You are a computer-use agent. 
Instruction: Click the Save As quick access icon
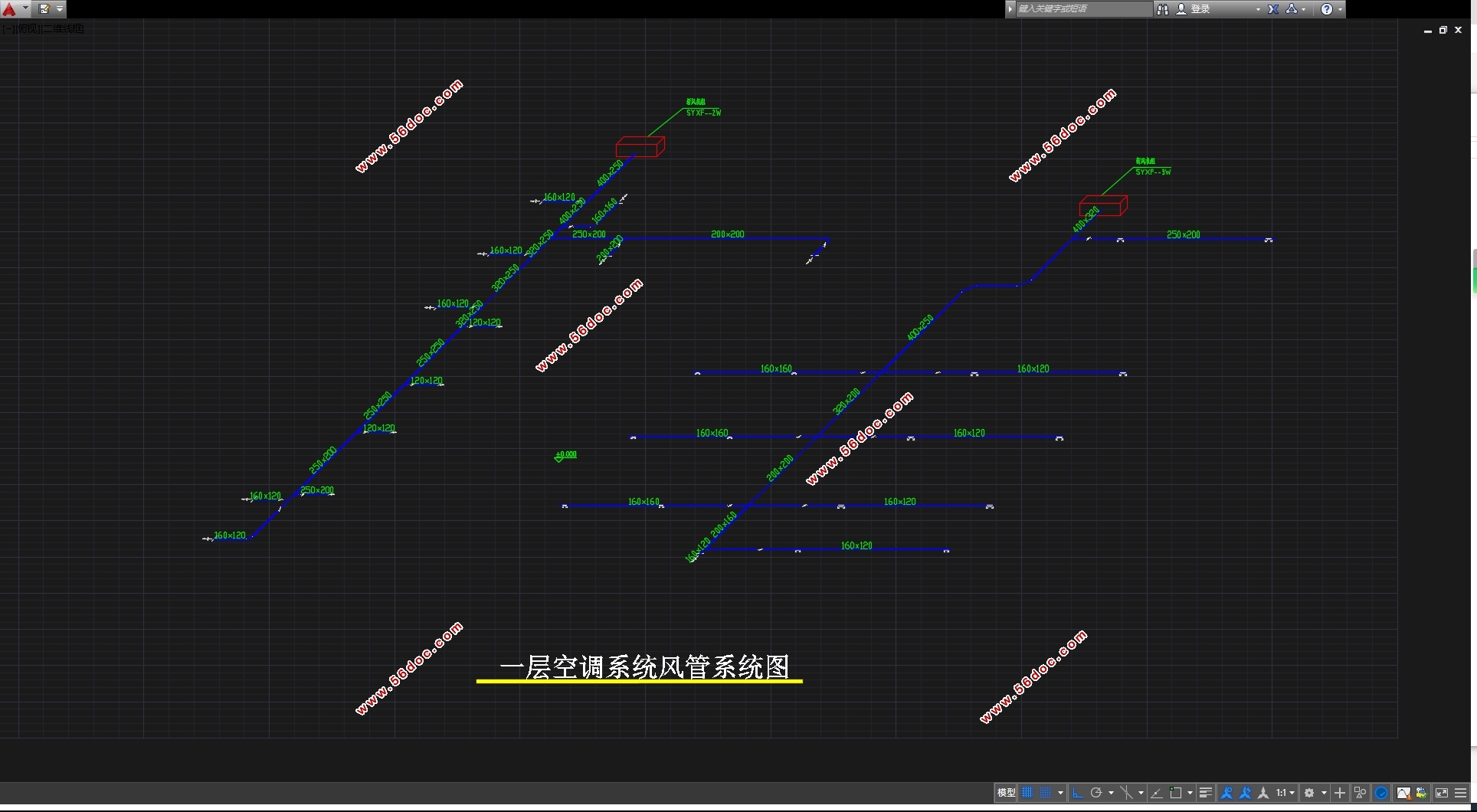coord(44,9)
